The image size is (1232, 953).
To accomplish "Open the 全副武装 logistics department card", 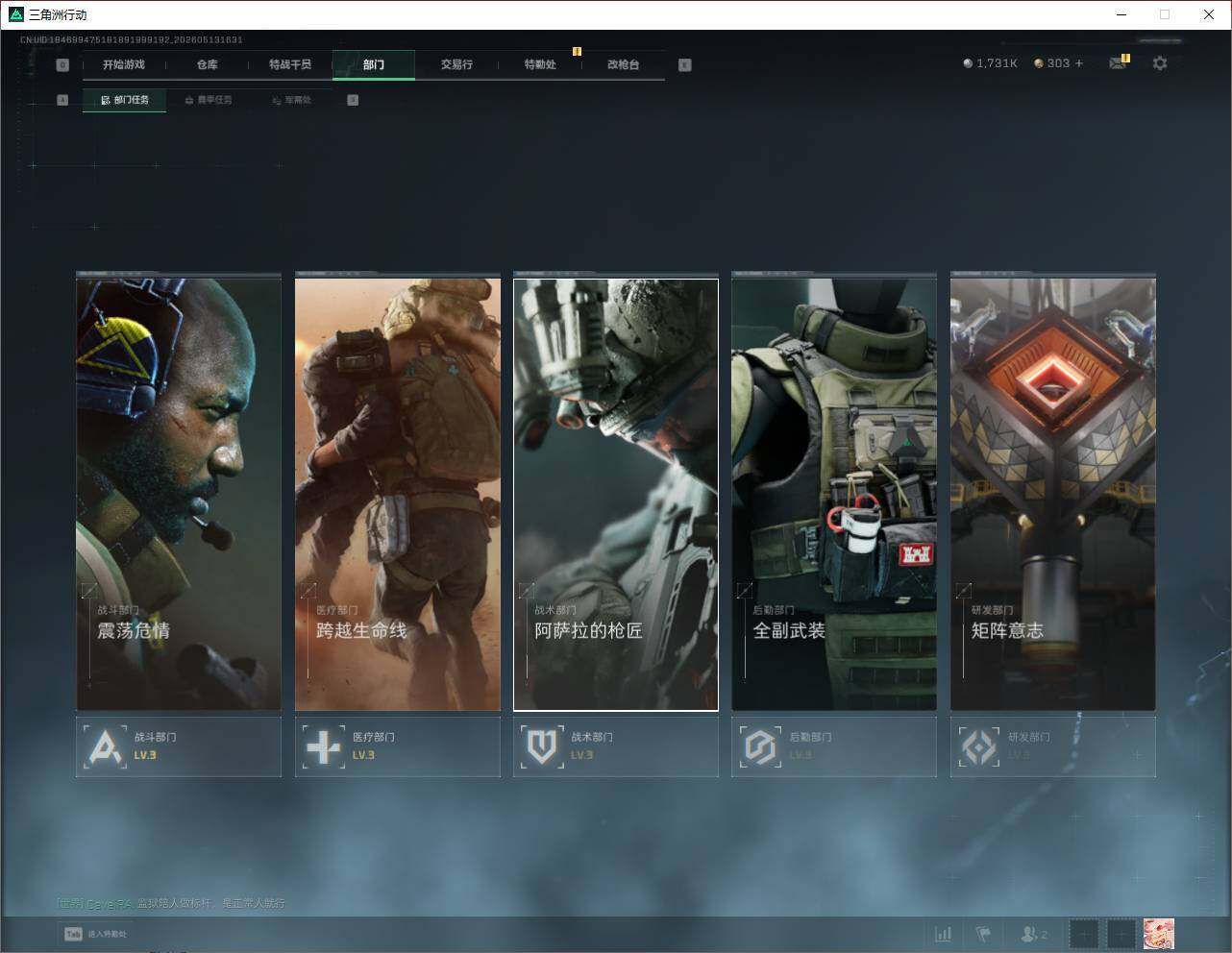I will (834, 494).
